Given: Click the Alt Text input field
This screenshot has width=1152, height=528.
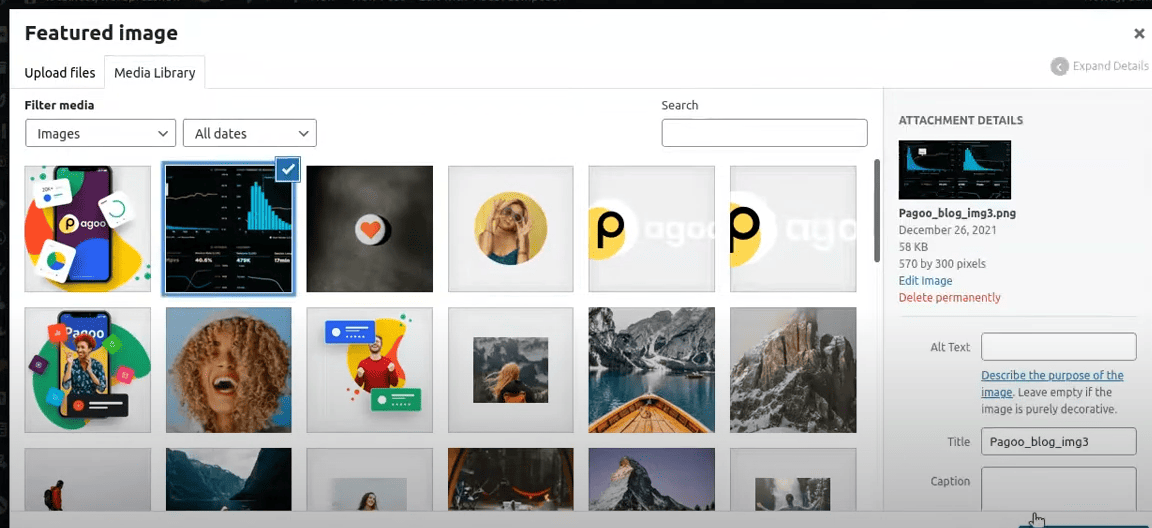Looking at the screenshot, I should click(x=1059, y=347).
